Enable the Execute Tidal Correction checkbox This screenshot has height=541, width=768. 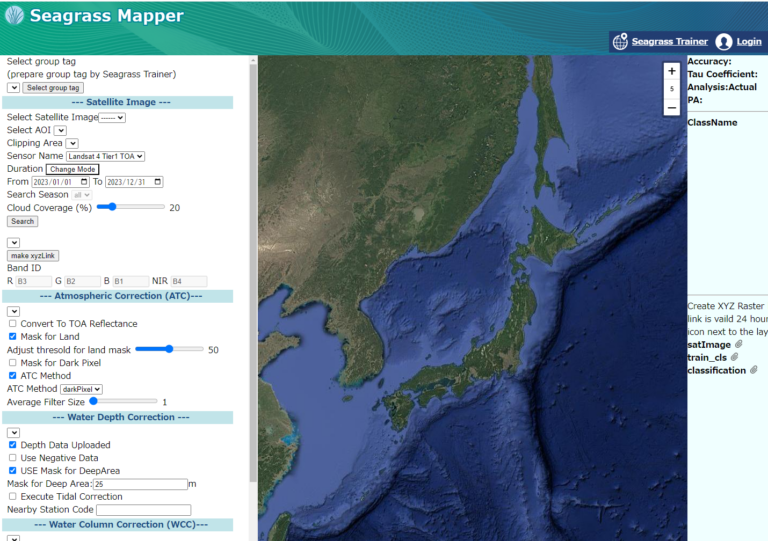13,497
